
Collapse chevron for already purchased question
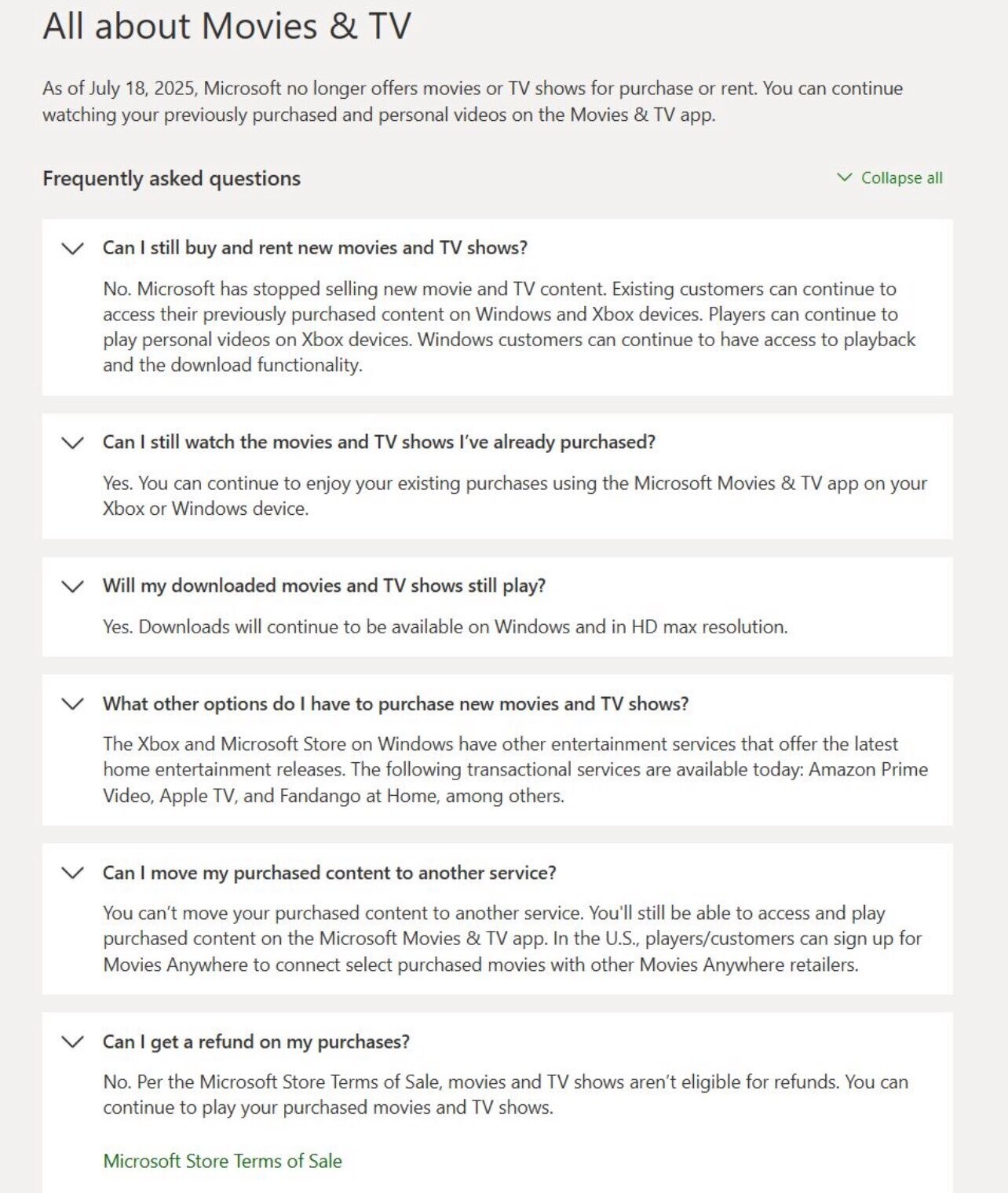coord(72,443)
